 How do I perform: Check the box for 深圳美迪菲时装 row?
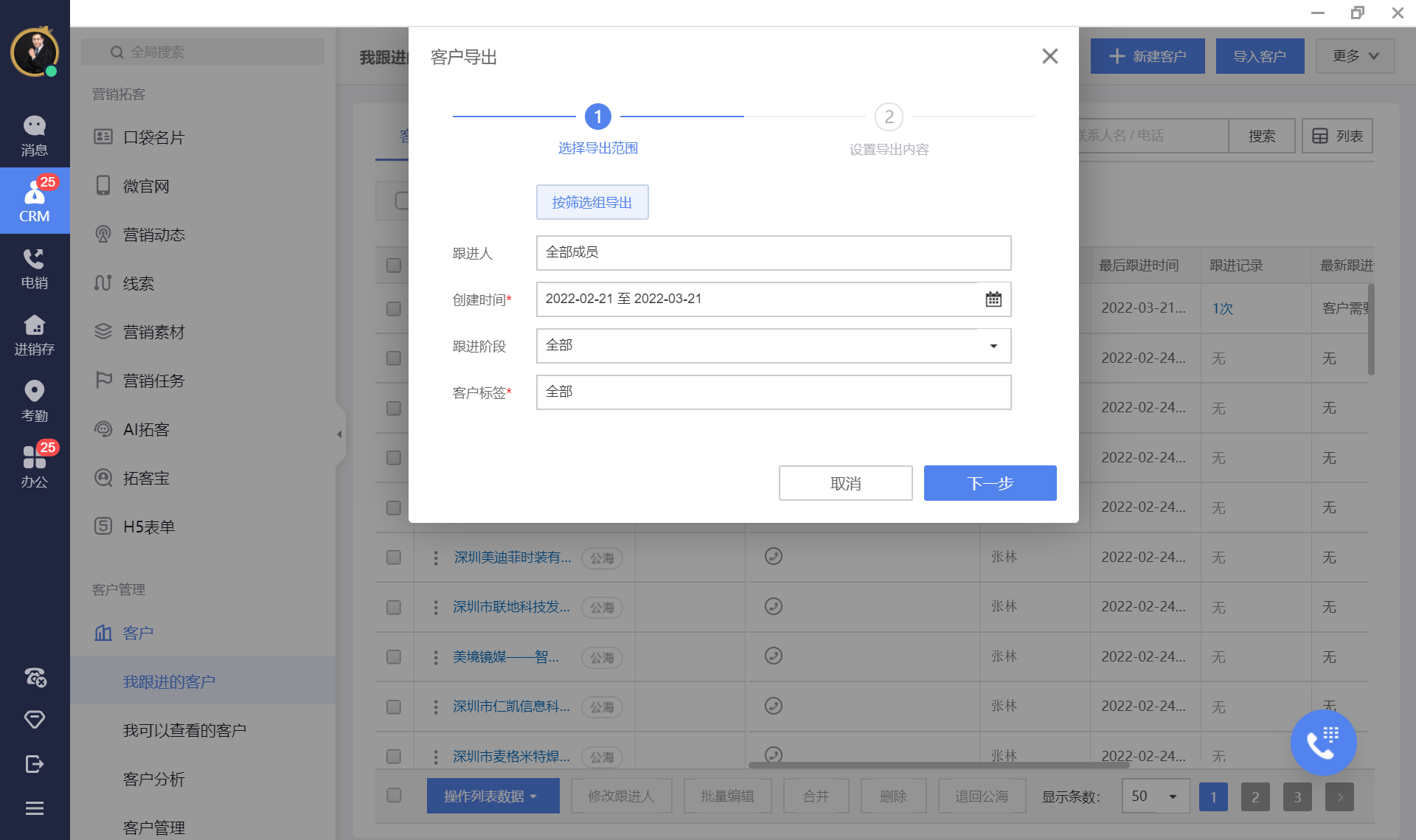[394, 558]
